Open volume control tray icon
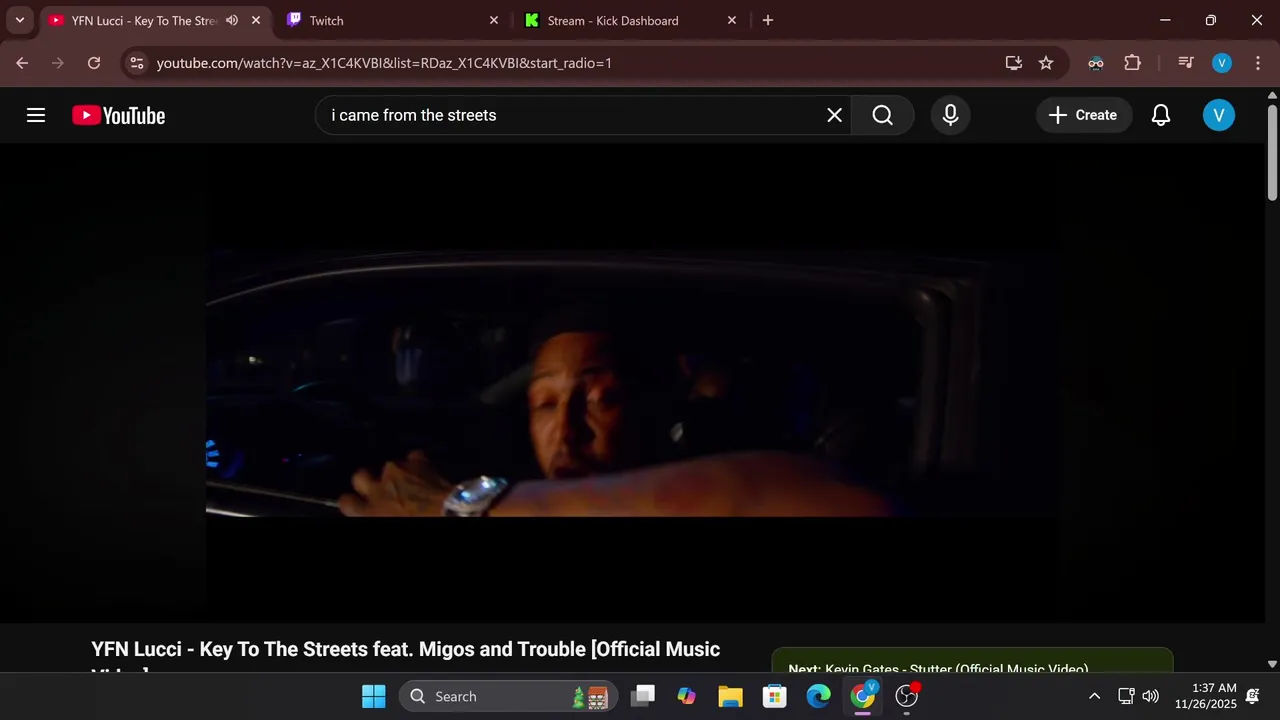 coord(1151,696)
